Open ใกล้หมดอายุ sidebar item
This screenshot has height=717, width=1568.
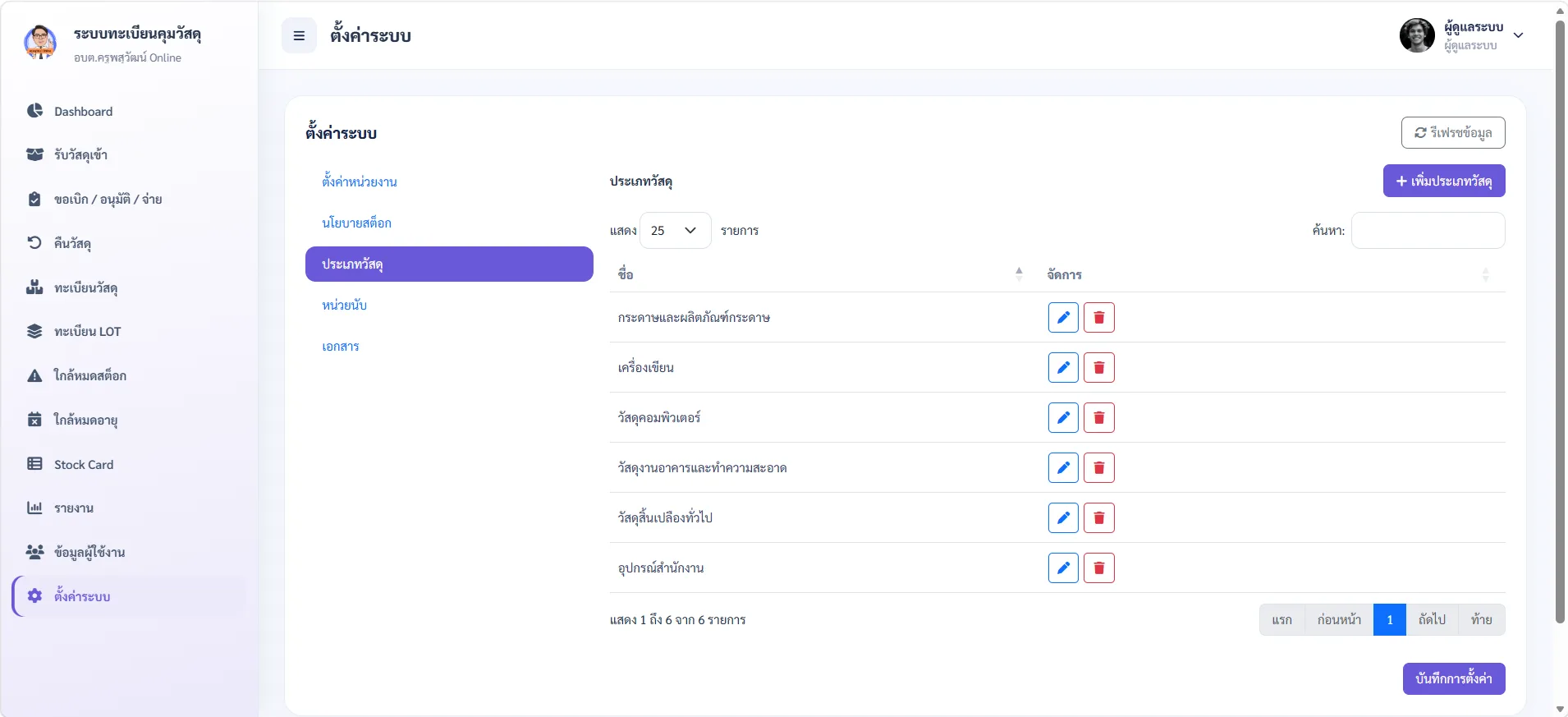pos(130,420)
